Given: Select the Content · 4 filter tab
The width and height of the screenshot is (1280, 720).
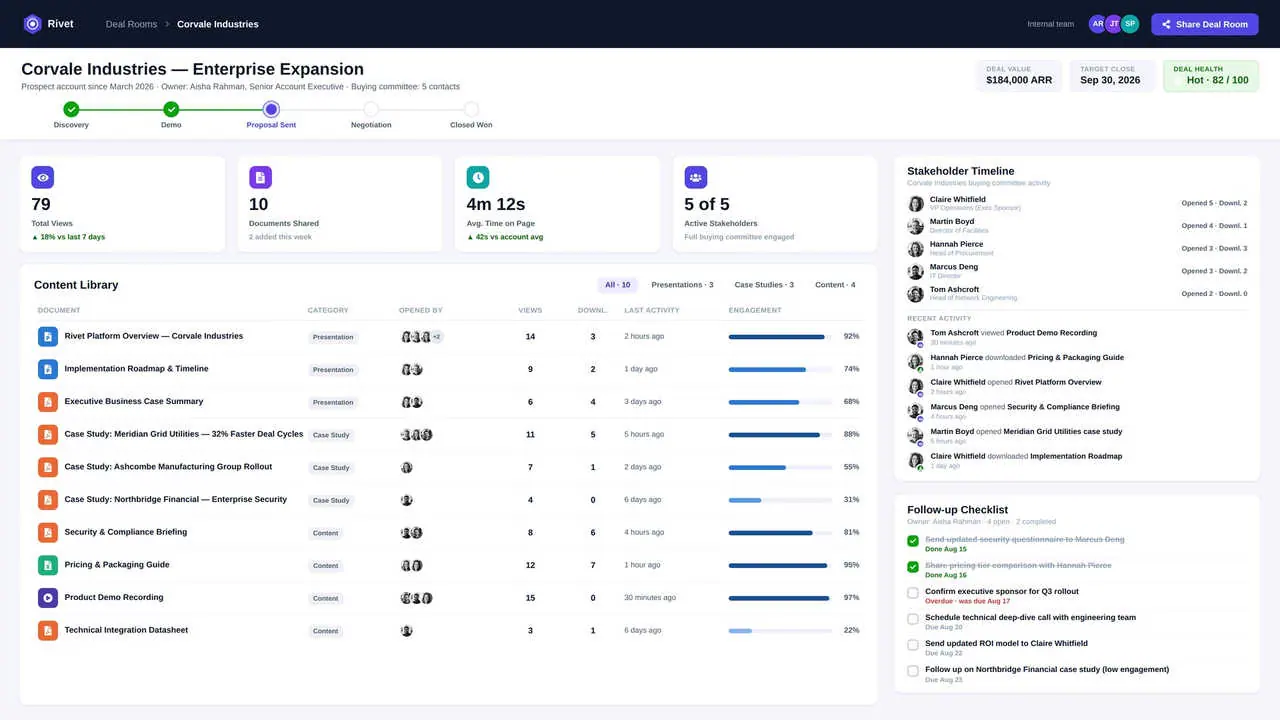Looking at the screenshot, I should tap(835, 285).
